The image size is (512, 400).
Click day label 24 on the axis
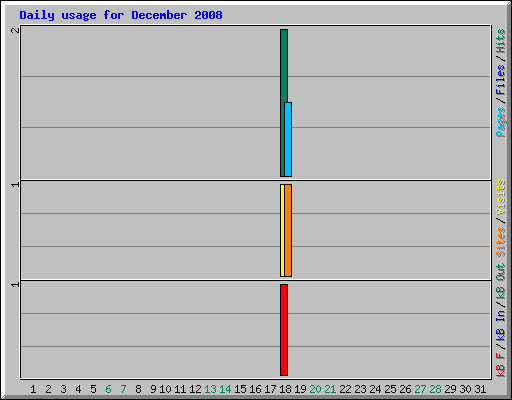(375, 389)
